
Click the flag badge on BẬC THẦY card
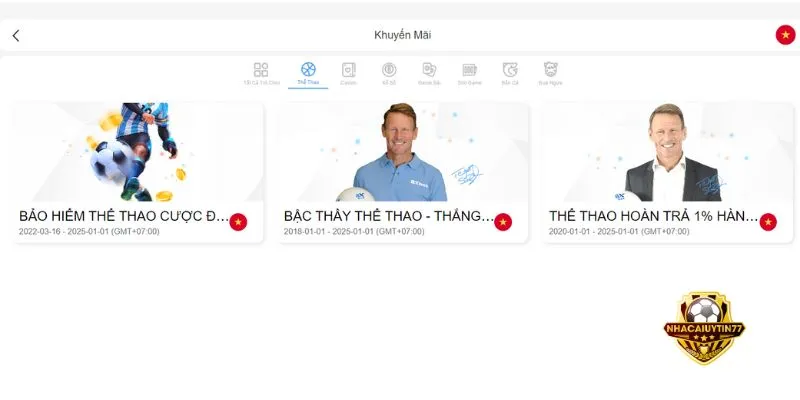click(x=503, y=222)
